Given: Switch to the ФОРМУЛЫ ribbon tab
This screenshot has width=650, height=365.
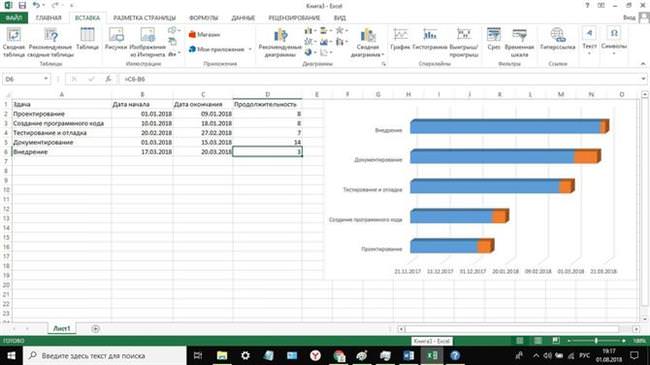Looking at the screenshot, I should click(204, 18).
